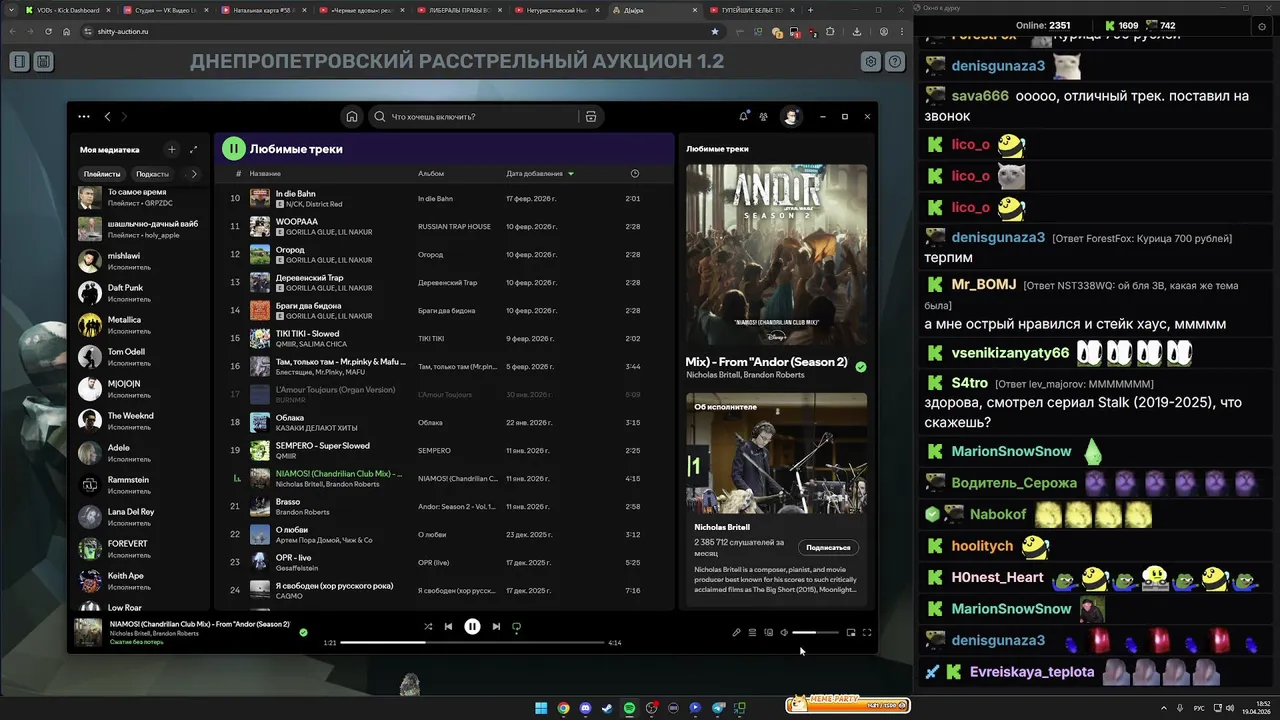Screen dimensions: 1280x720
Task: Open Discord from Windows taskbar
Action: coord(585,708)
